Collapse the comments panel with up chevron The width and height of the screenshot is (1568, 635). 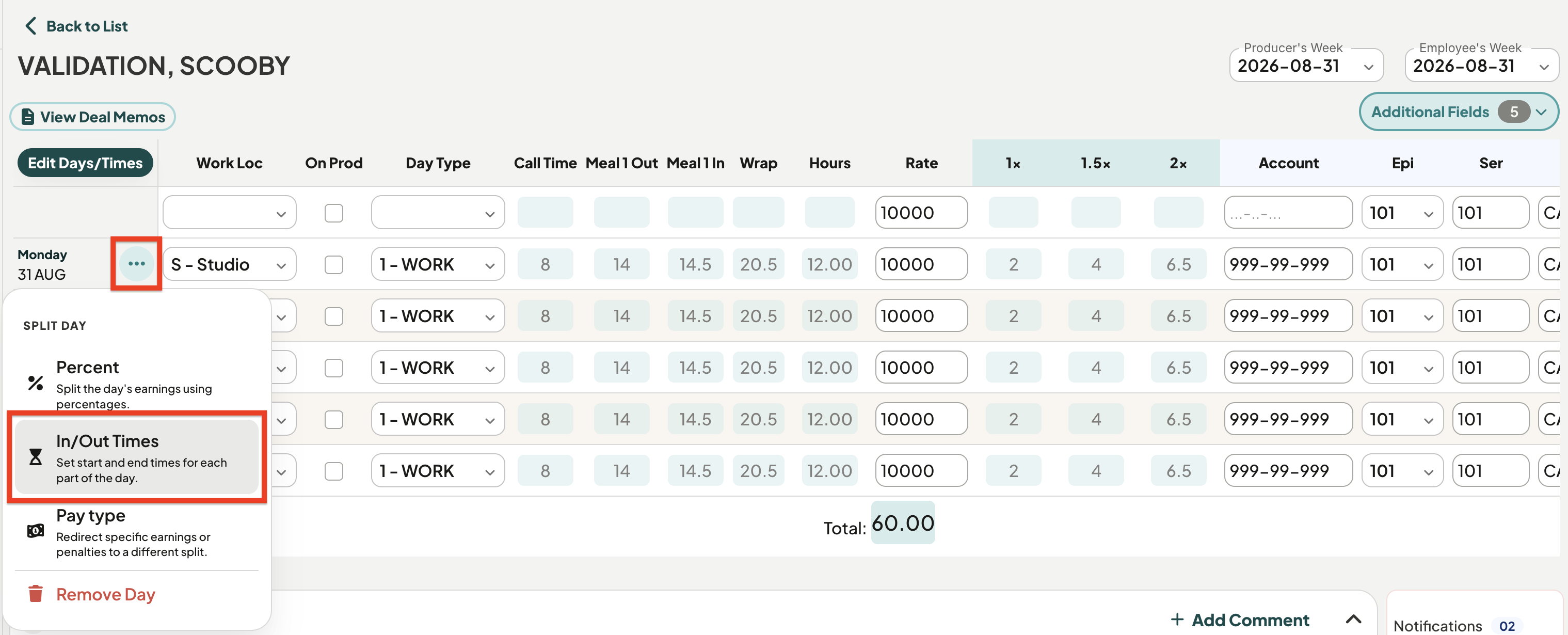click(1353, 619)
